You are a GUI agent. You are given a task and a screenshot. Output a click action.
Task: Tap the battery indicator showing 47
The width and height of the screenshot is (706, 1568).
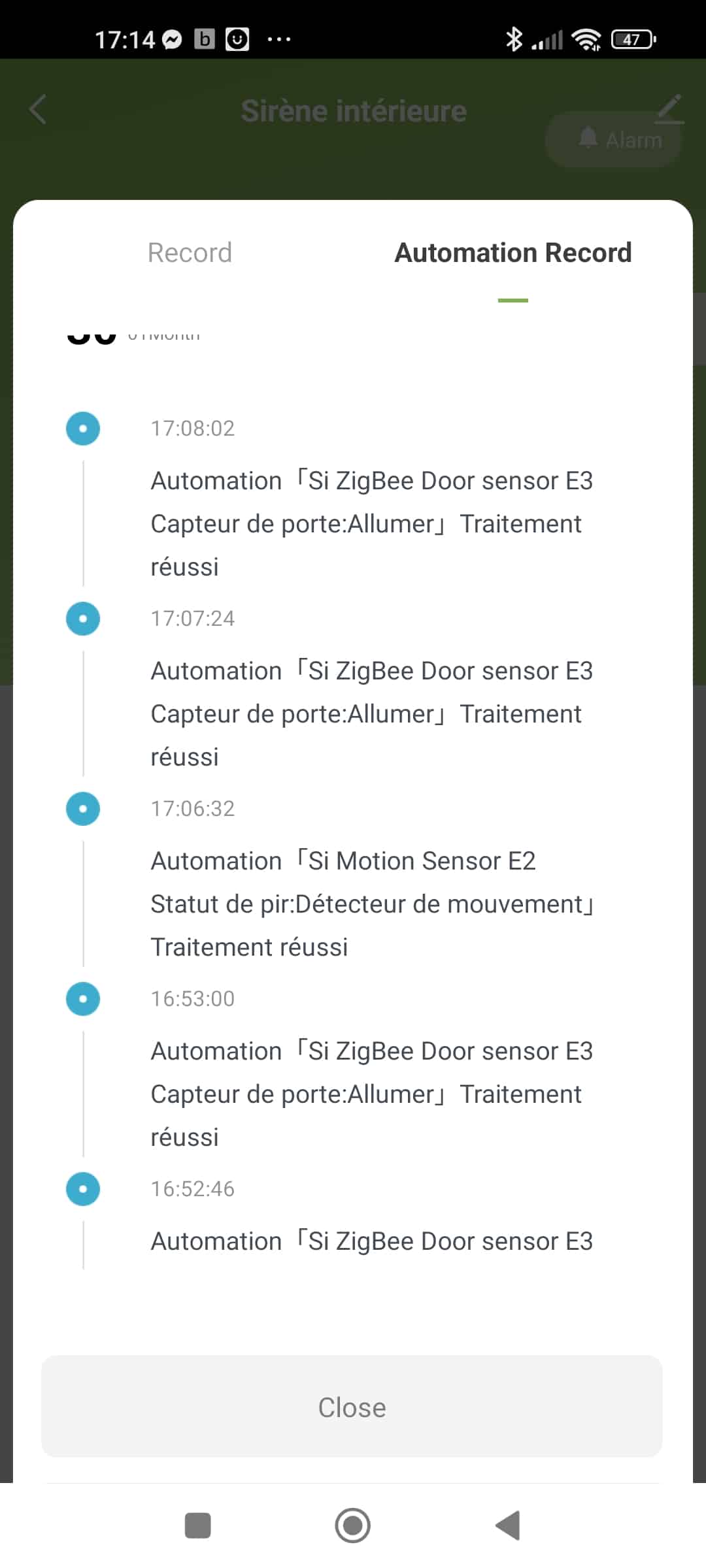(633, 40)
